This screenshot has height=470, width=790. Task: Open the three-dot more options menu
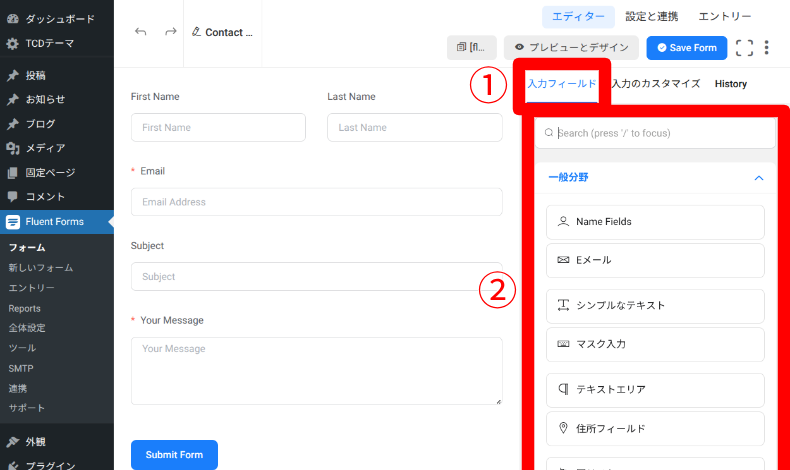tap(766, 47)
